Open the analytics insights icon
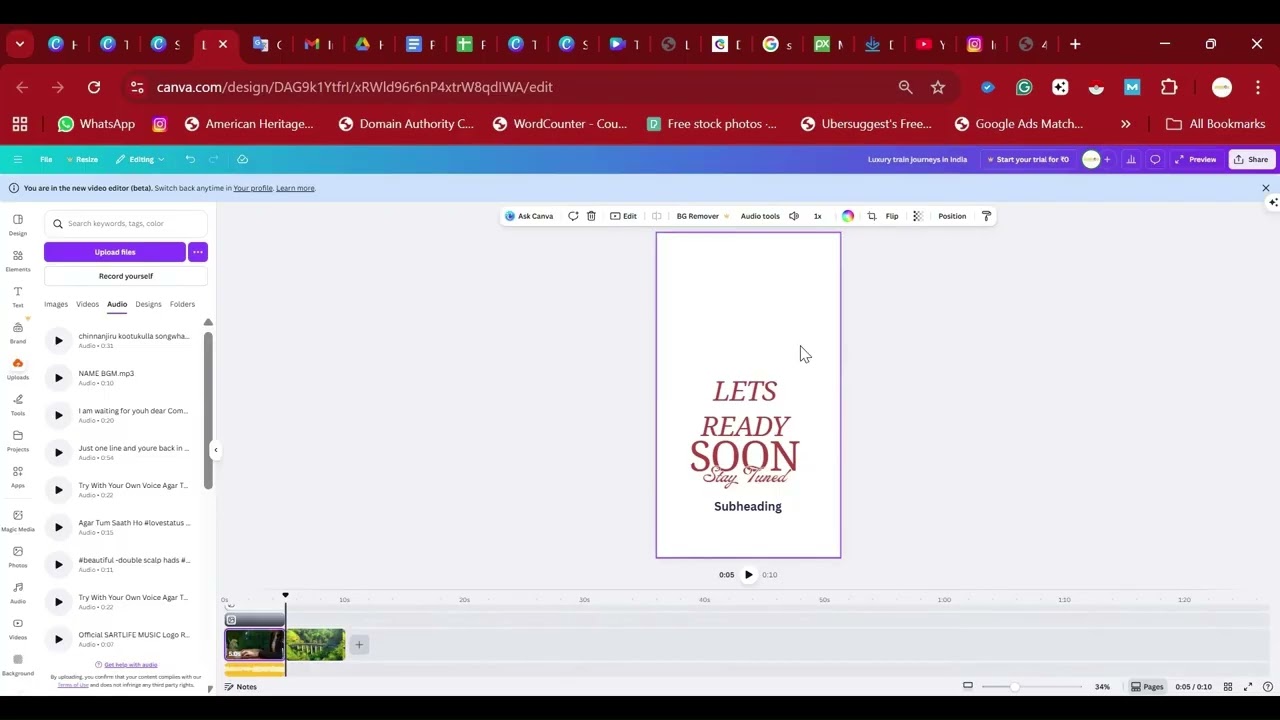The width and height of the screenshot is (1280, 720). click(1131, 159)
